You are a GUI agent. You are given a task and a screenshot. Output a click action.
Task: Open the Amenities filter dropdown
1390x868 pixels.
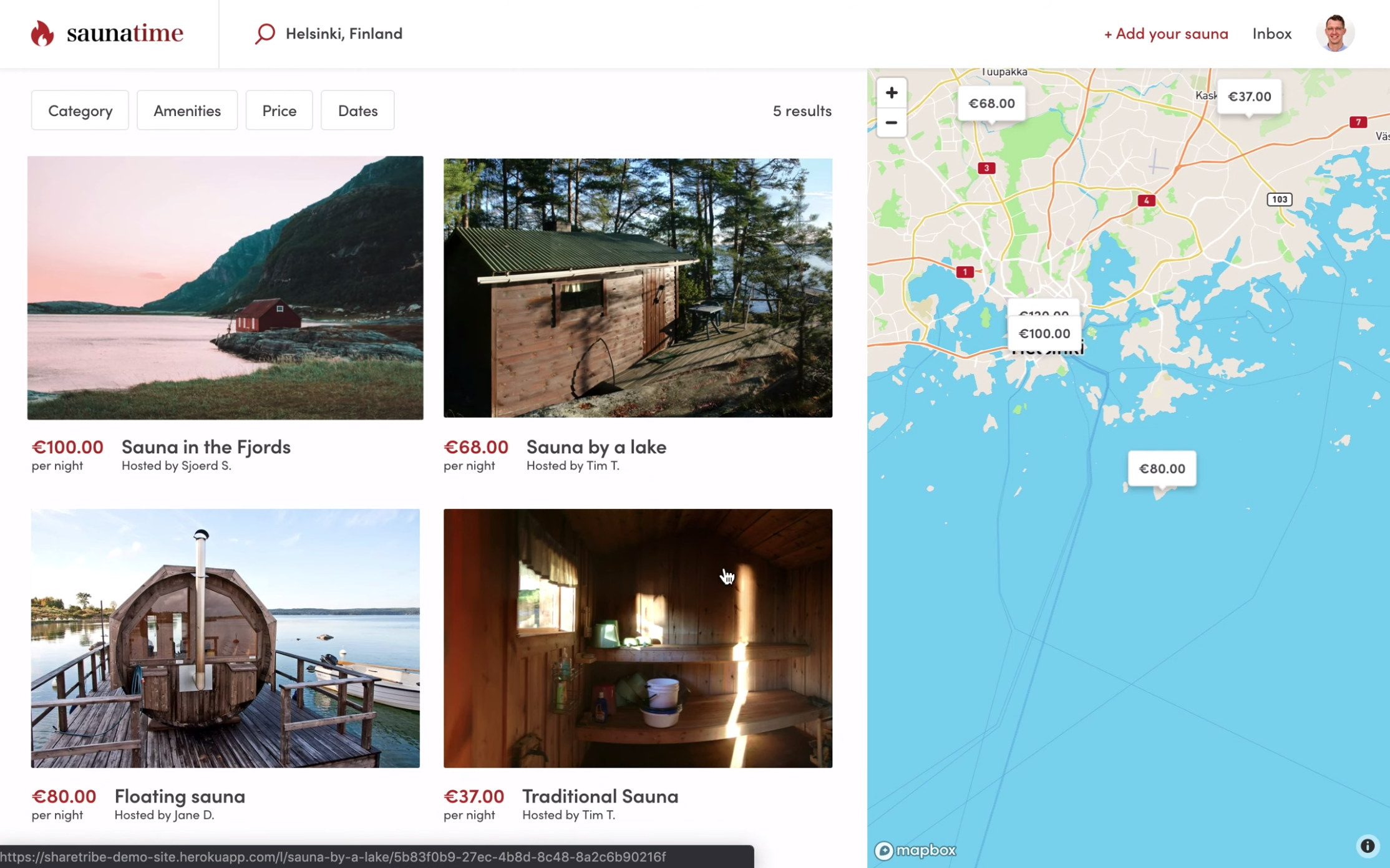click(187, 110)
